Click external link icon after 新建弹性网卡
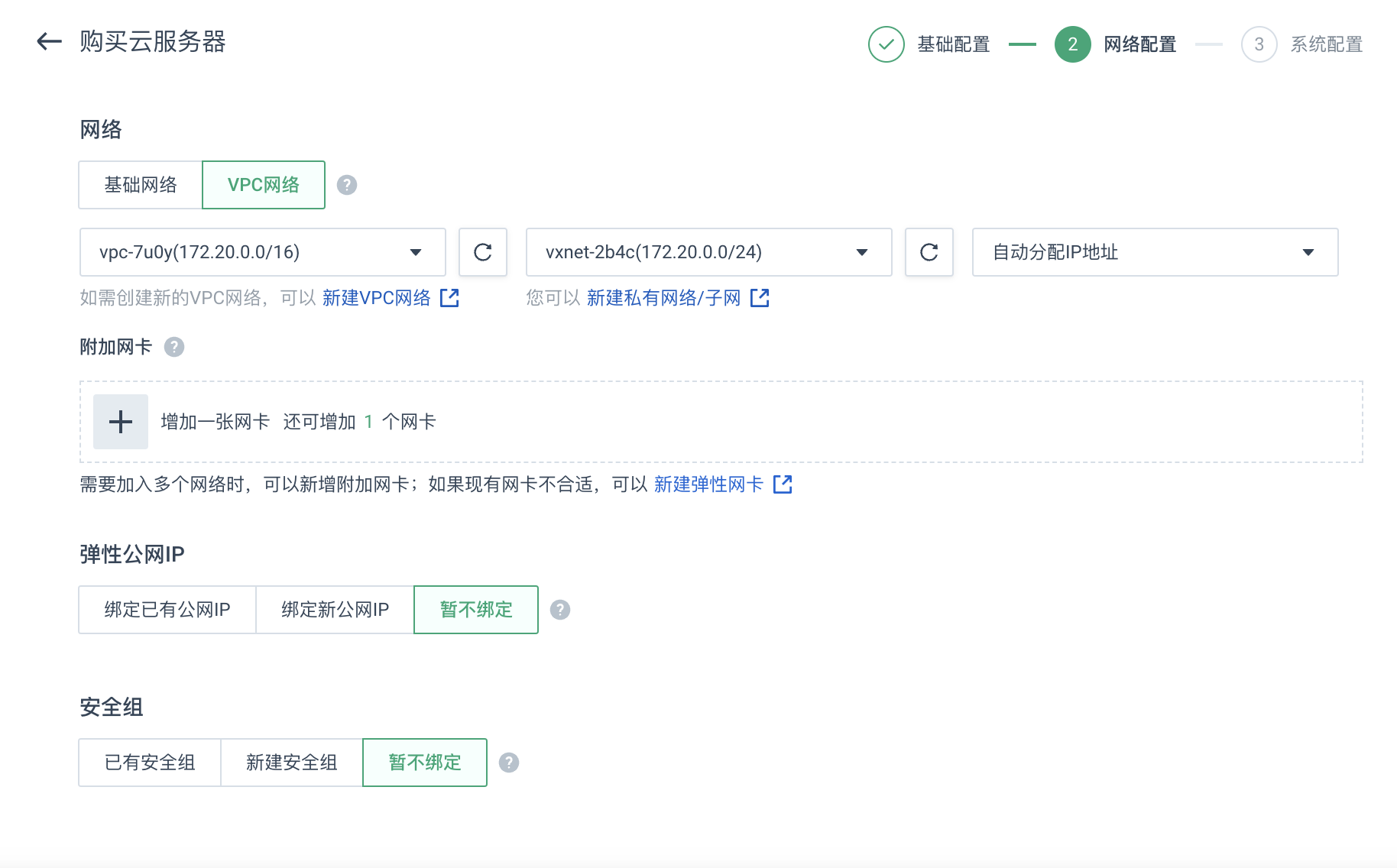 [783, 484]
